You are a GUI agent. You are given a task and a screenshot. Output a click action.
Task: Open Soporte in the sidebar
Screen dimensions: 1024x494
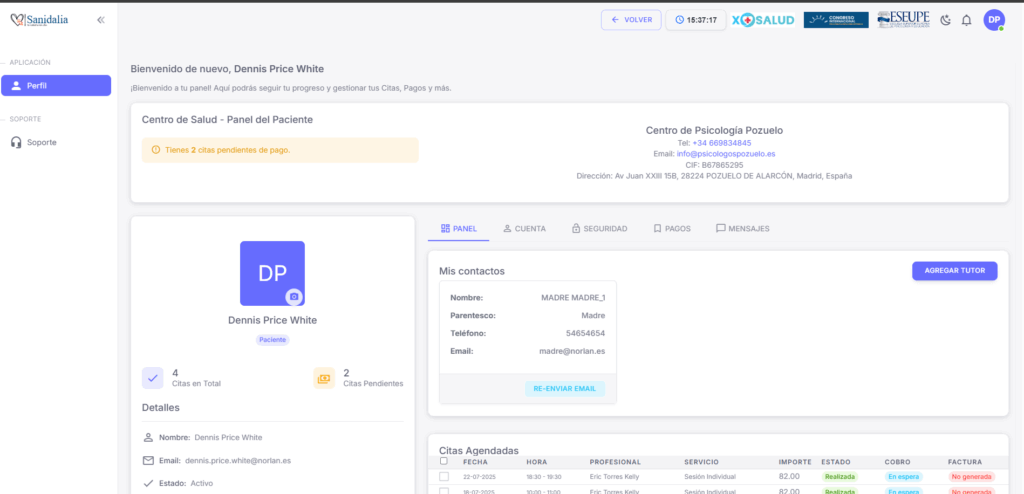[41, 142]
